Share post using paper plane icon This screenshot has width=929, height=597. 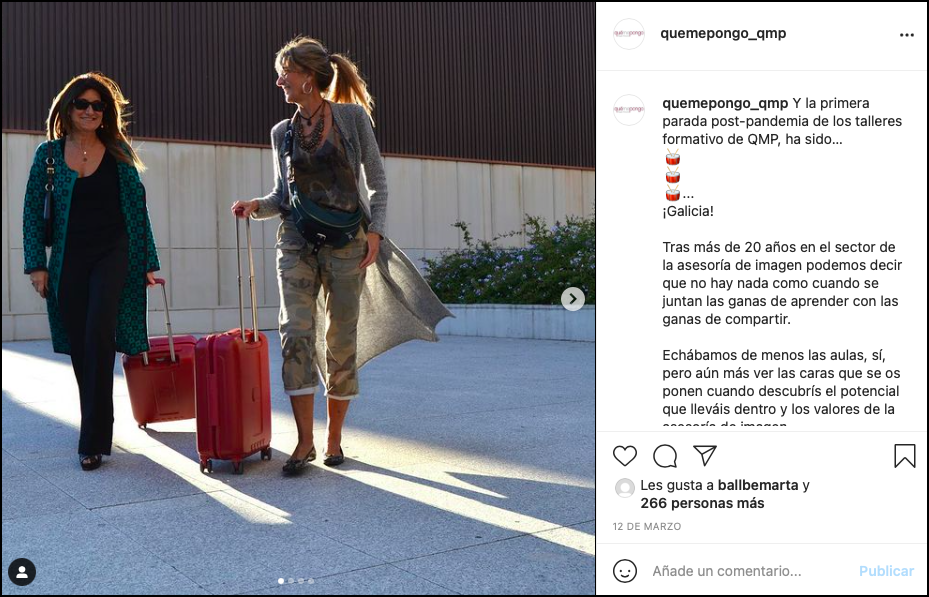click(705, 455)
